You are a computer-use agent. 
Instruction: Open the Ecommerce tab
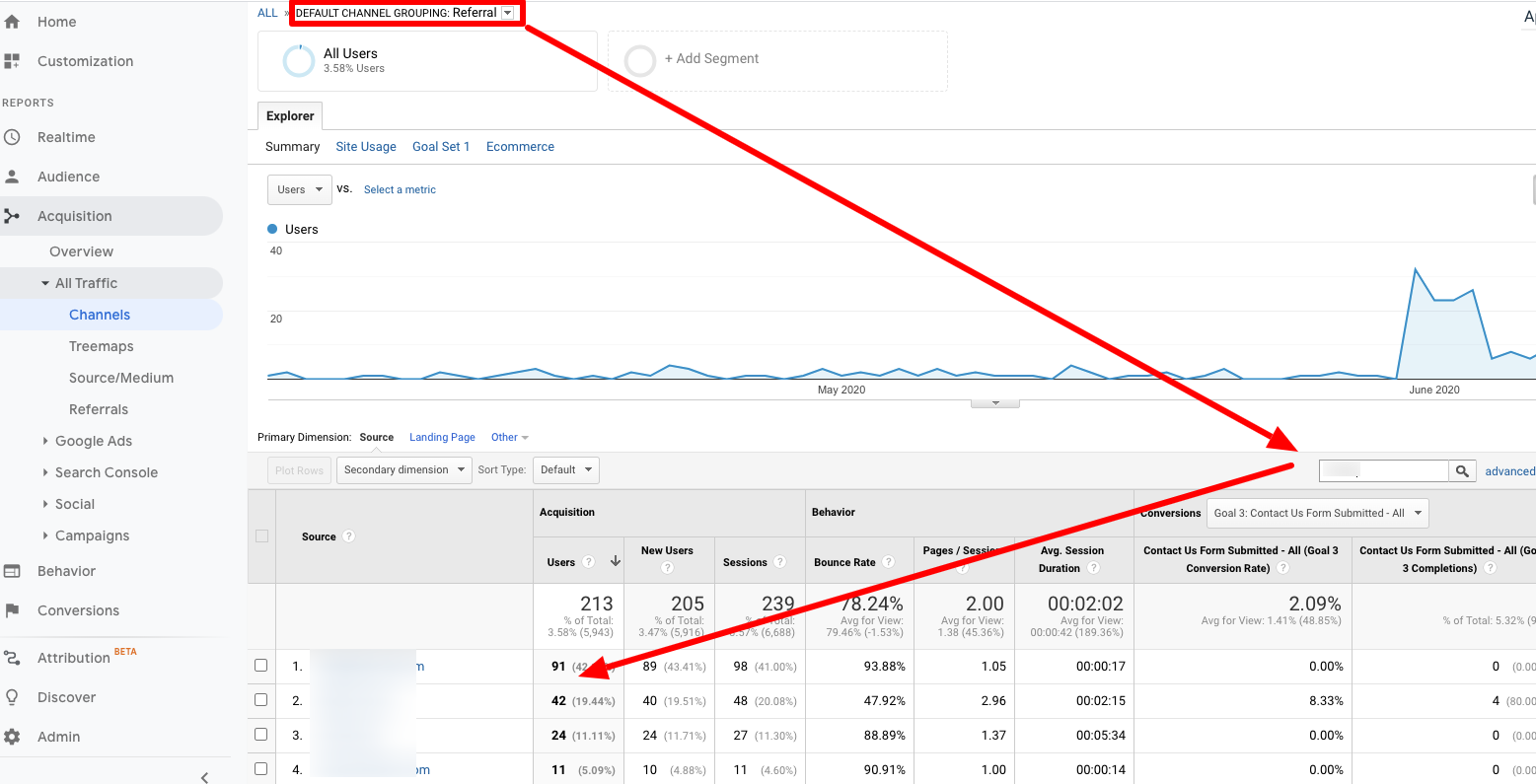point(520,147)
